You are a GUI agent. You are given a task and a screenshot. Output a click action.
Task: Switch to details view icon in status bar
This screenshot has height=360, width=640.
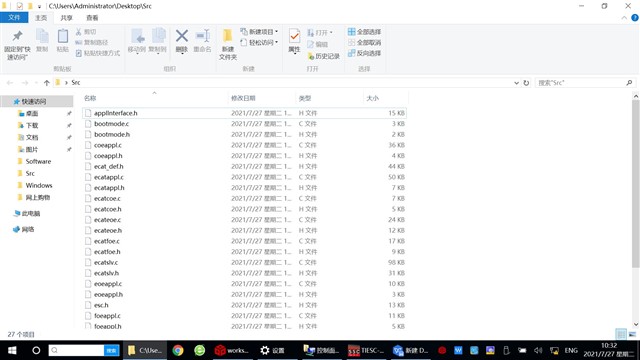621,334
